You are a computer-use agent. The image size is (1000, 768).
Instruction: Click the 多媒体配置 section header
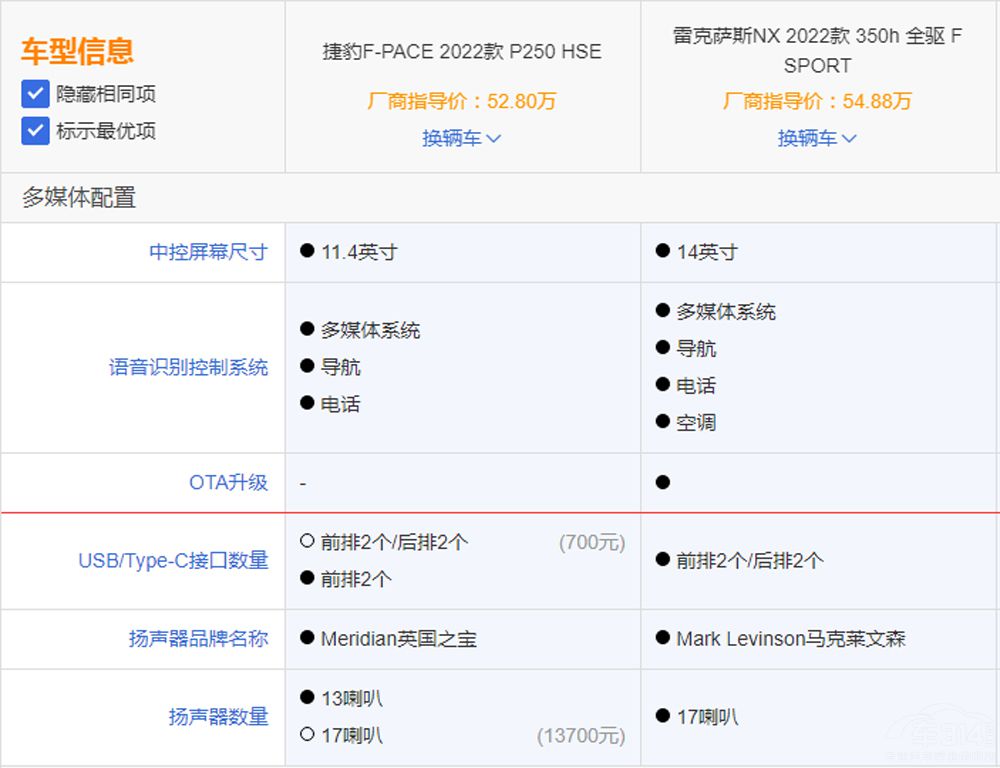pos(78,197)
